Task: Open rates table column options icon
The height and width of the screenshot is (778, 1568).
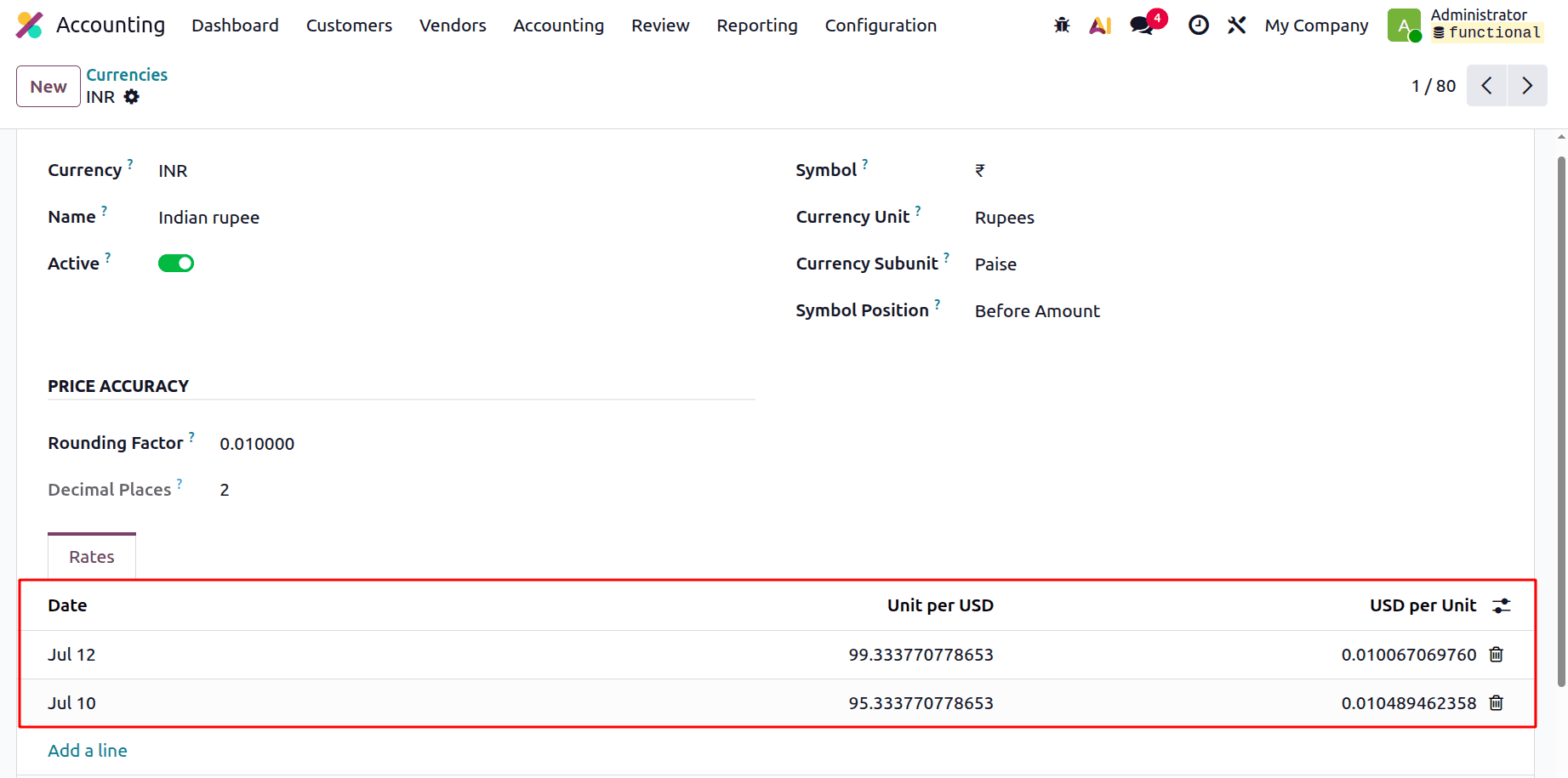Action: (1502, 605)
